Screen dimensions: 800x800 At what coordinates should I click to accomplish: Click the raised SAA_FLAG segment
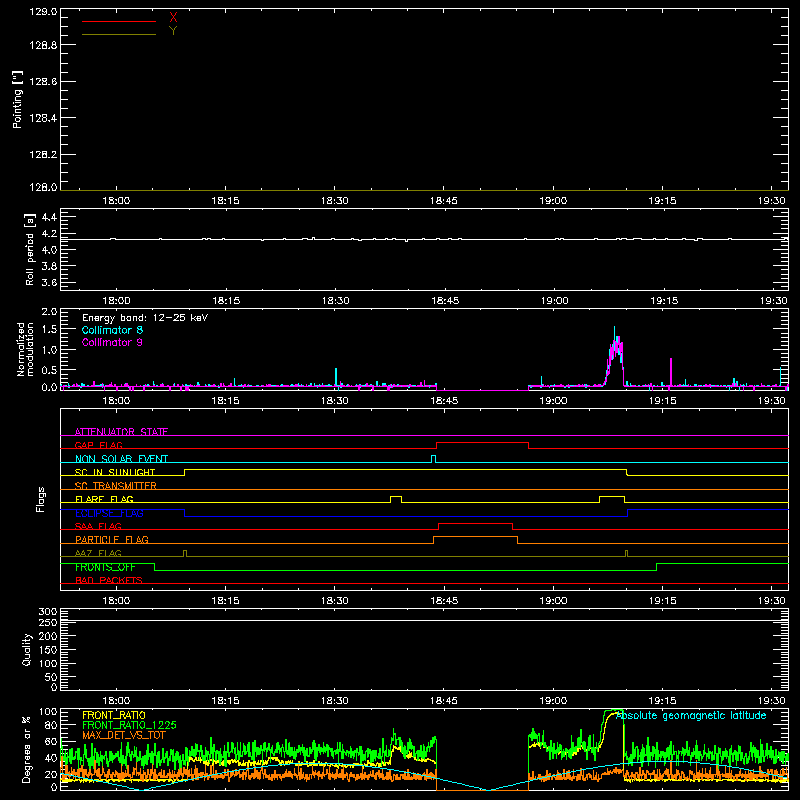[476, 523]
